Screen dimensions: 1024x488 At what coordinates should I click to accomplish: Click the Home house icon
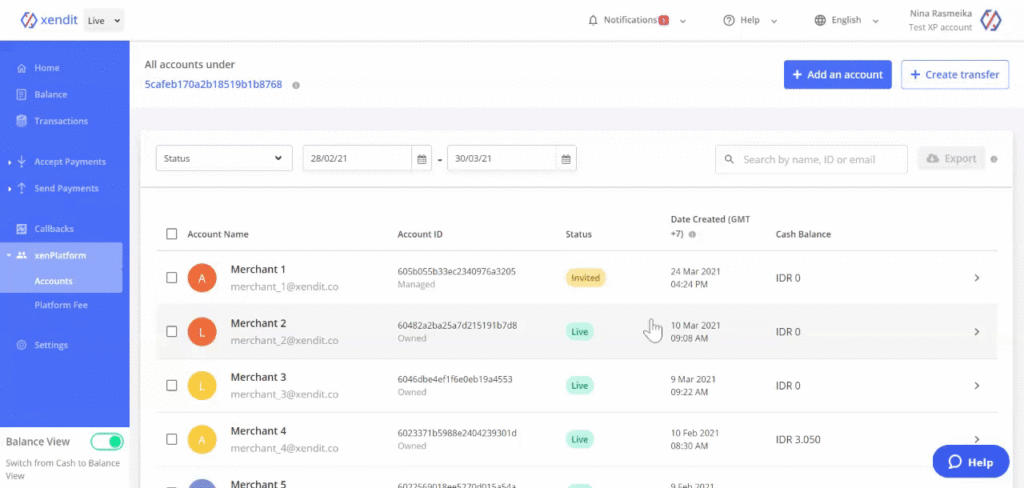click(22, 68)
